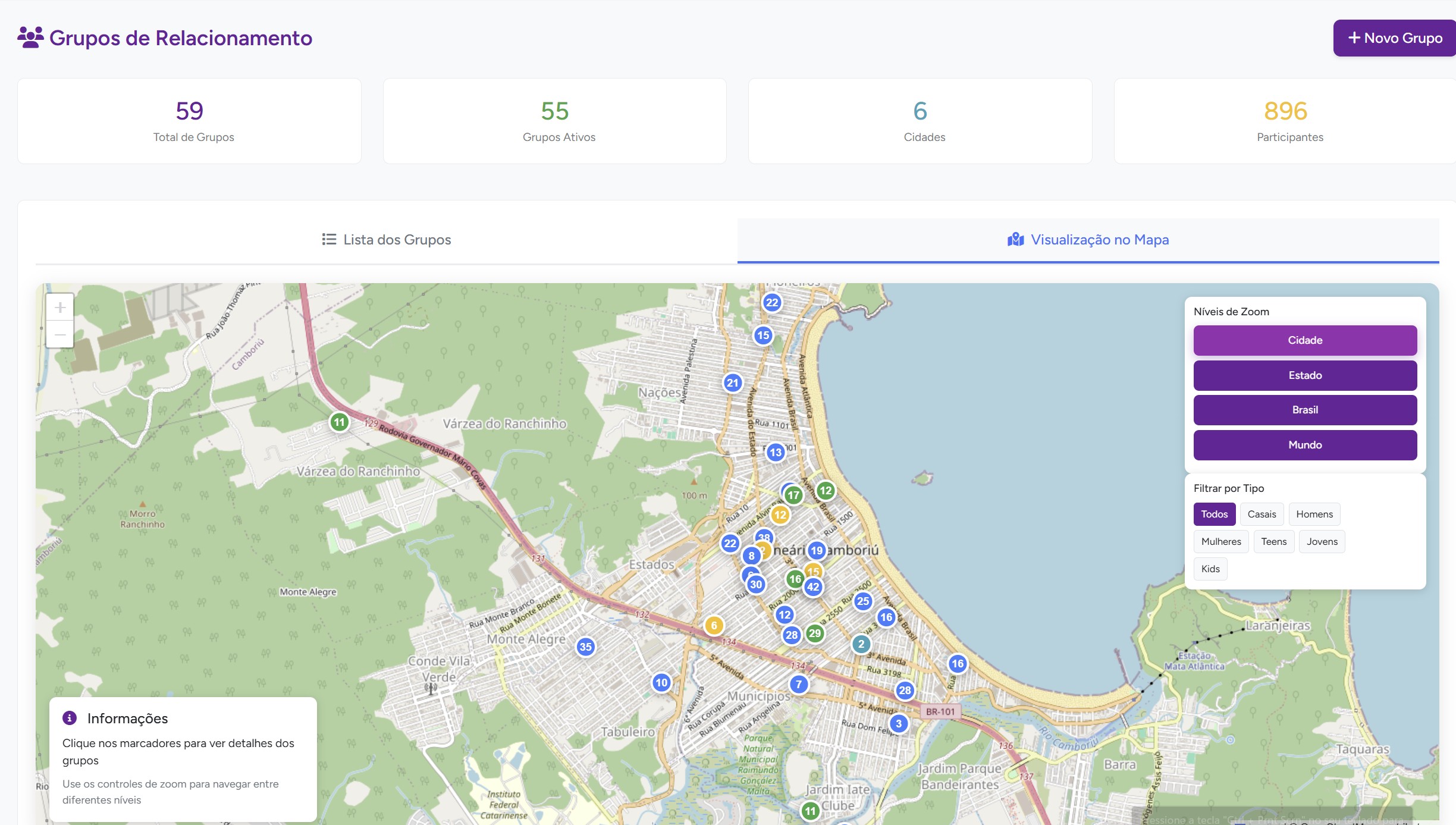Click blue marker 35 near Monte Alegre

click(x=585, y=647)
